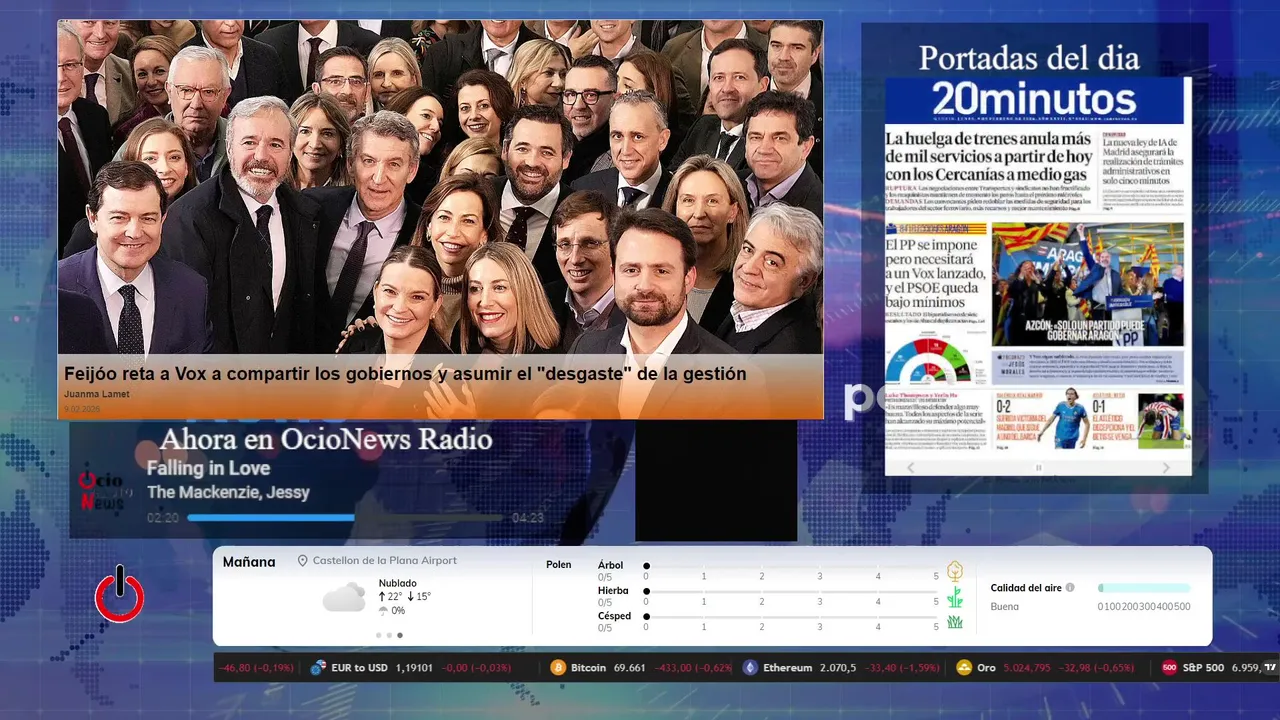Screen dimensions: 1280x720
Task: Open the Ethereum ticker entry
Action: (841, 668)
